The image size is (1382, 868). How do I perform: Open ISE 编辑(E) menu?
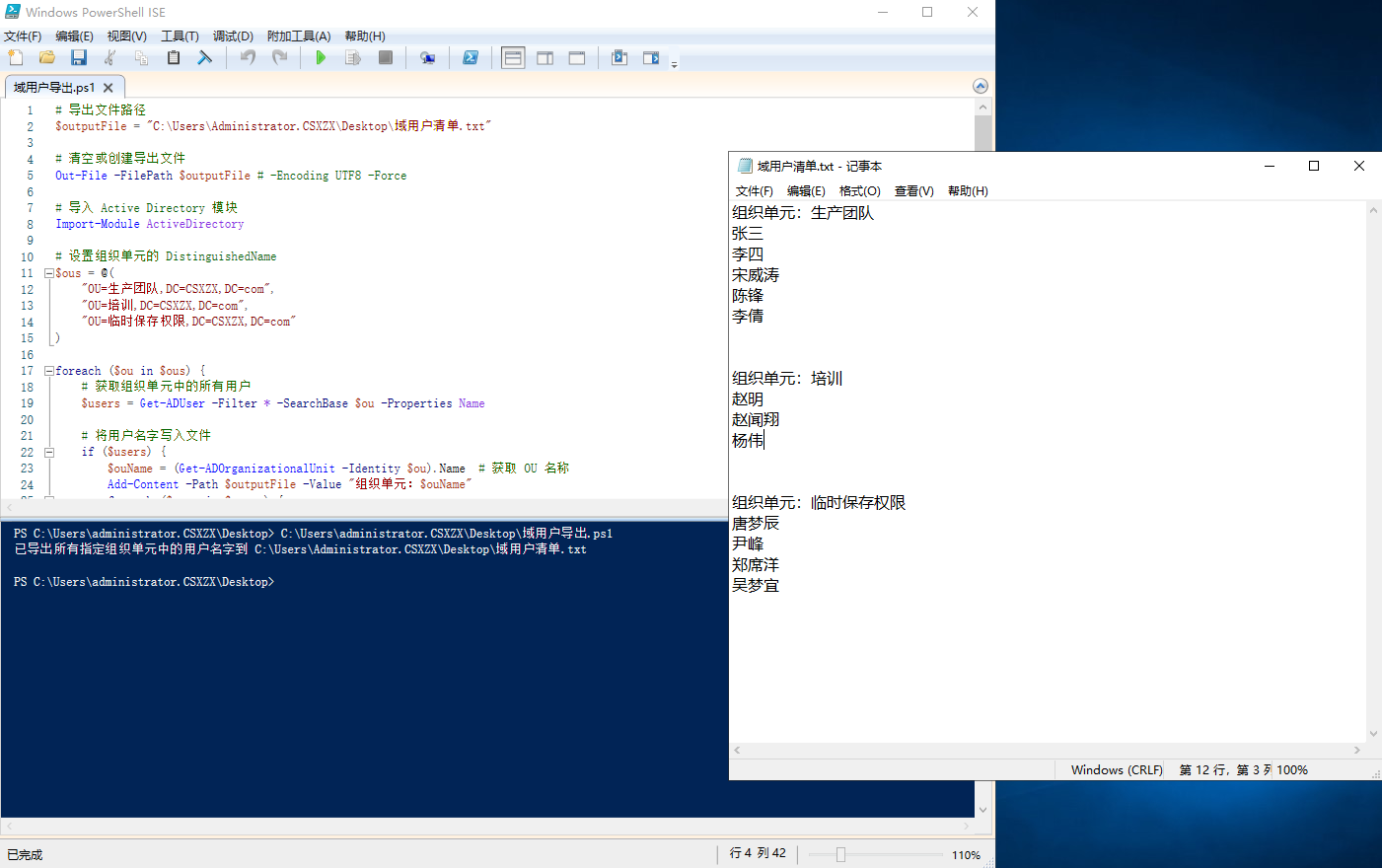74,36
